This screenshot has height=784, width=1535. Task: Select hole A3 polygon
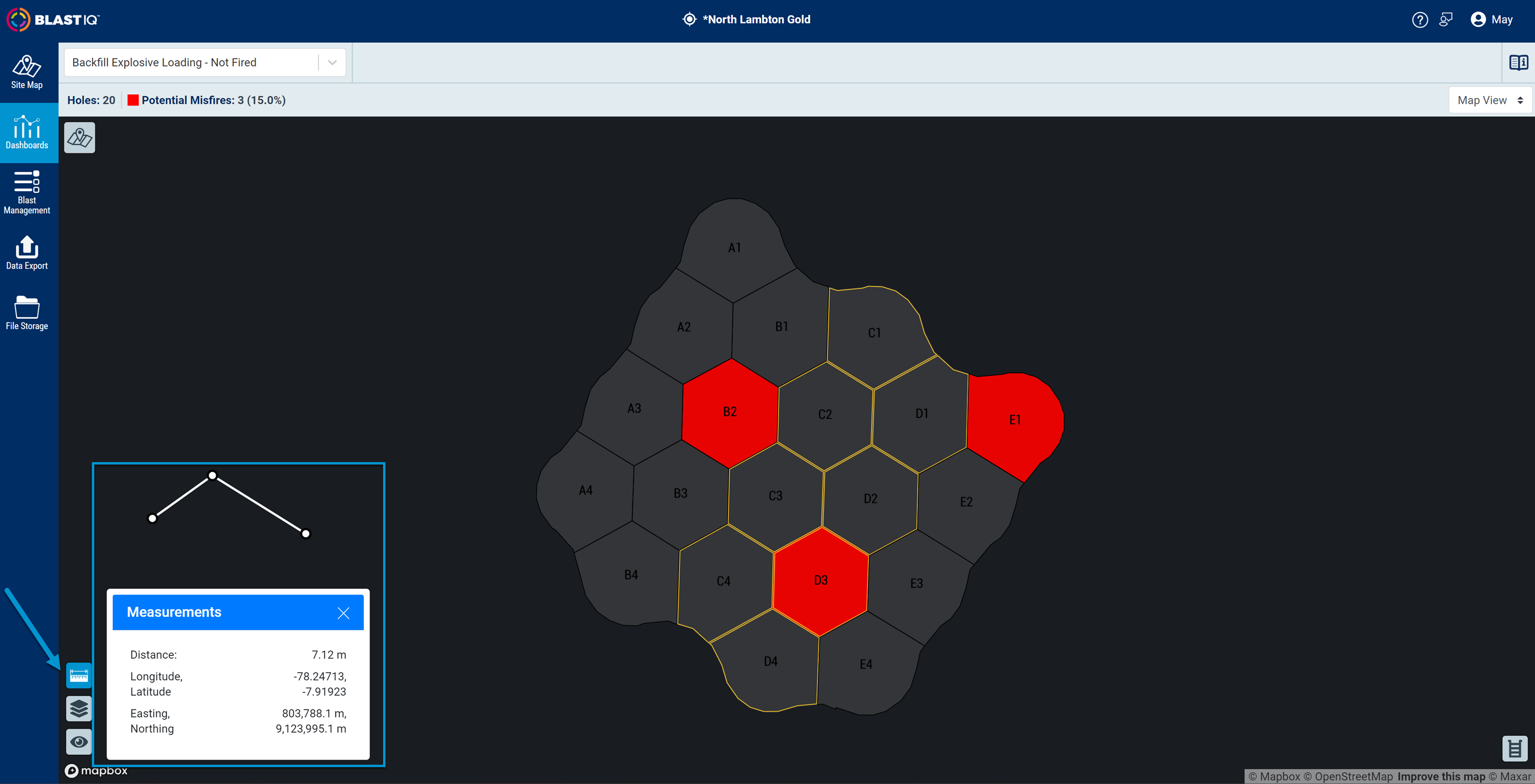coord(634,409)
